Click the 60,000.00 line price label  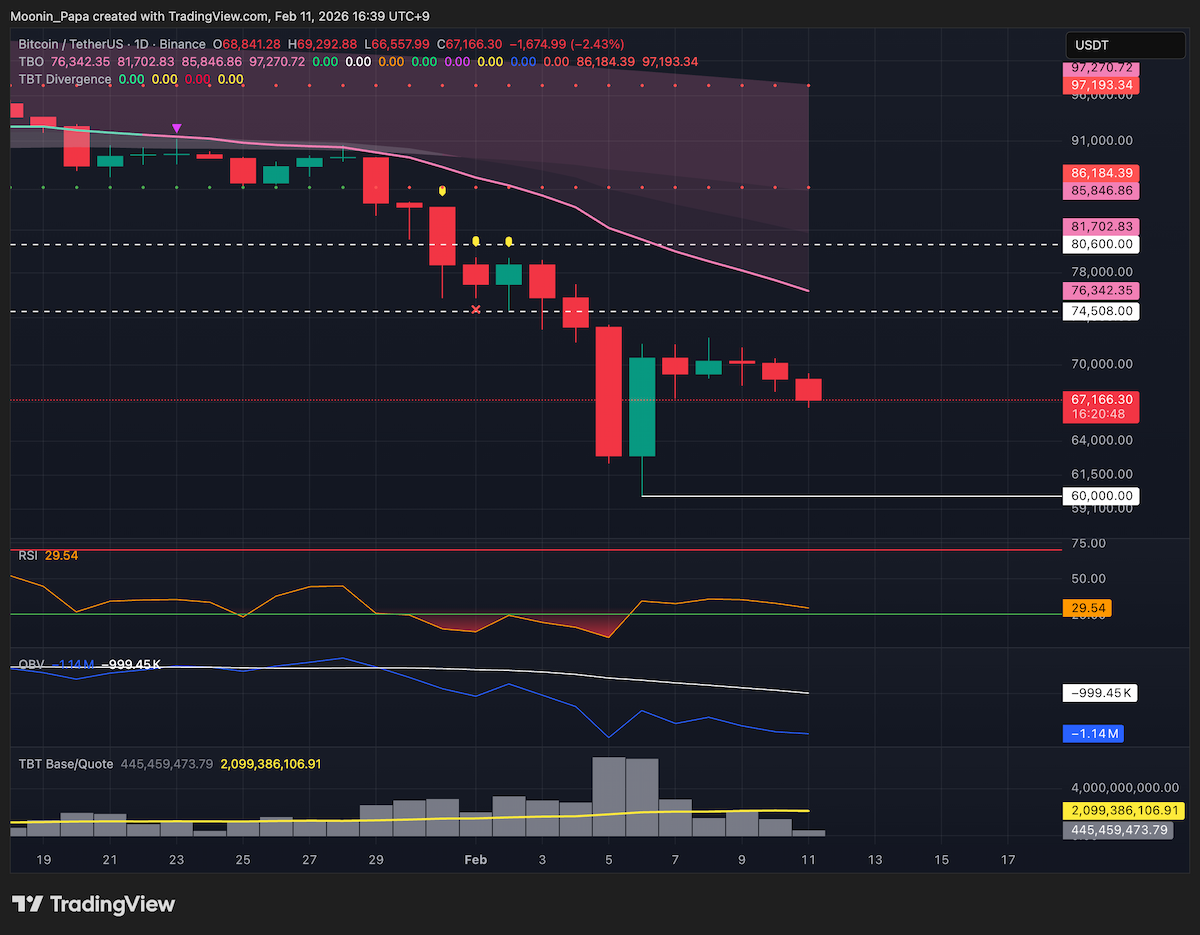[x=1102, y=495]
